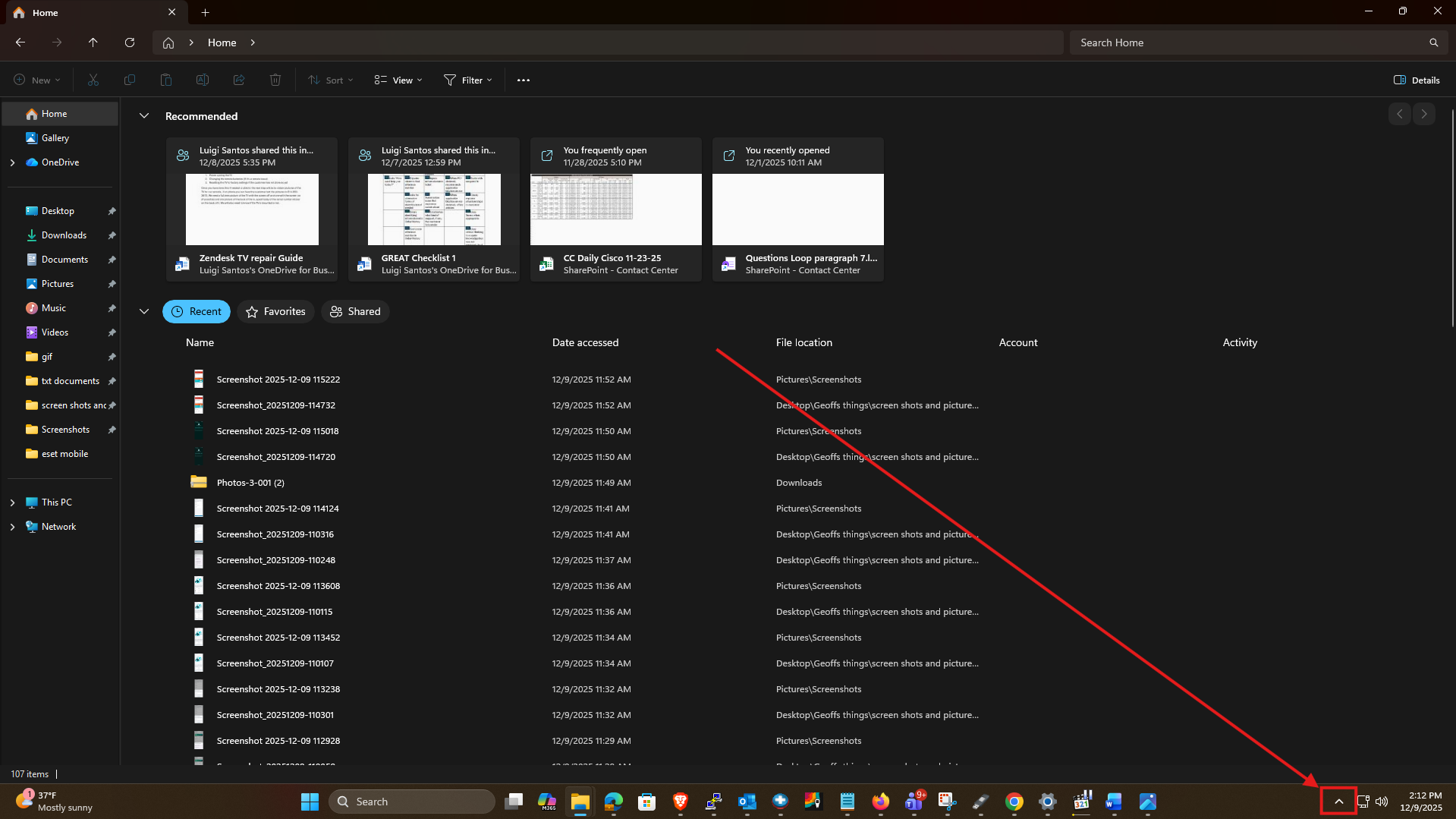The height and width of the screenshot is (819, 1456).
Task: Switch to the Favorites tab
Action: pos(275,311)
